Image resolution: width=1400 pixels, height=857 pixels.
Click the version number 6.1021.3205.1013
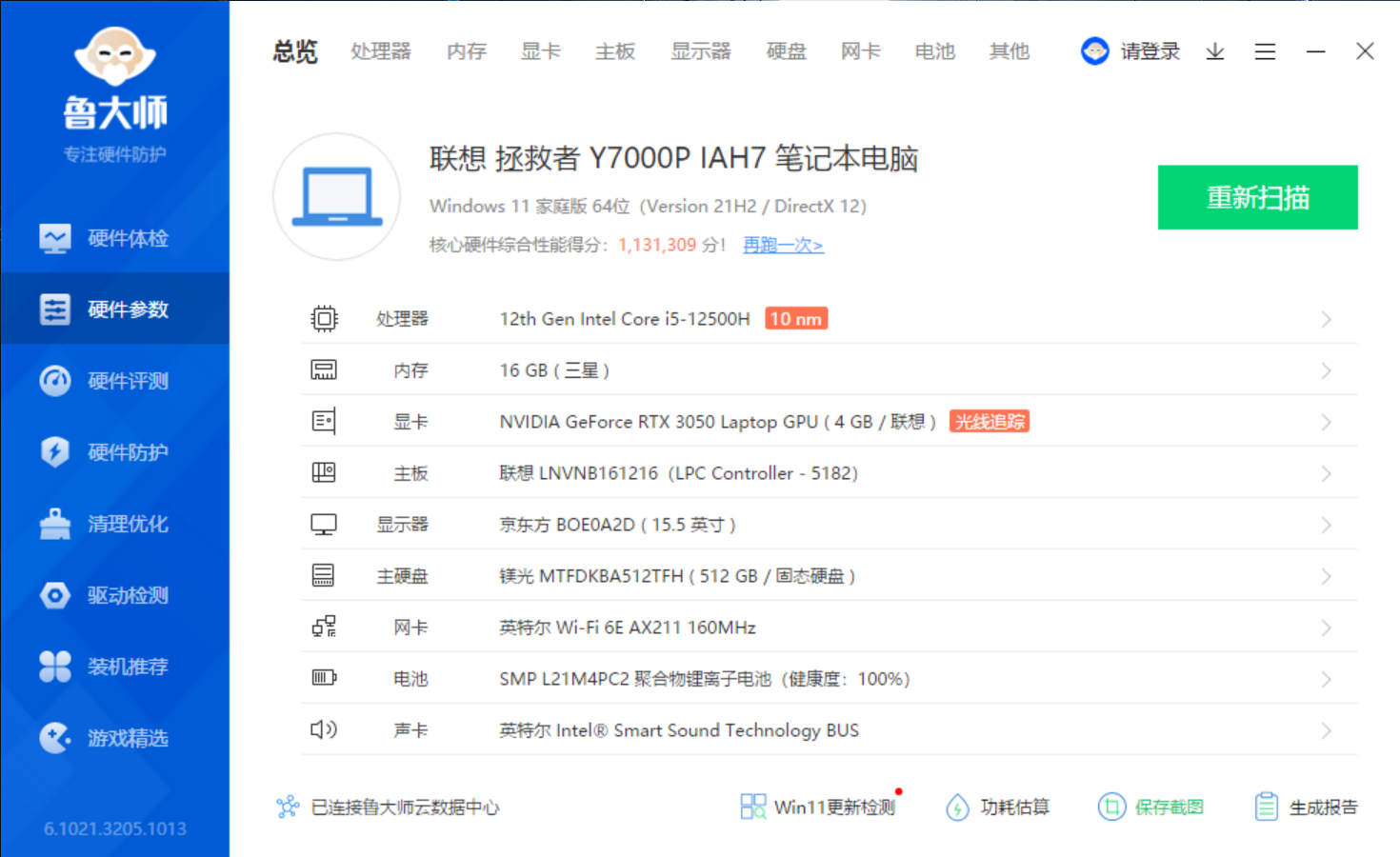click(x=115, y=828)
